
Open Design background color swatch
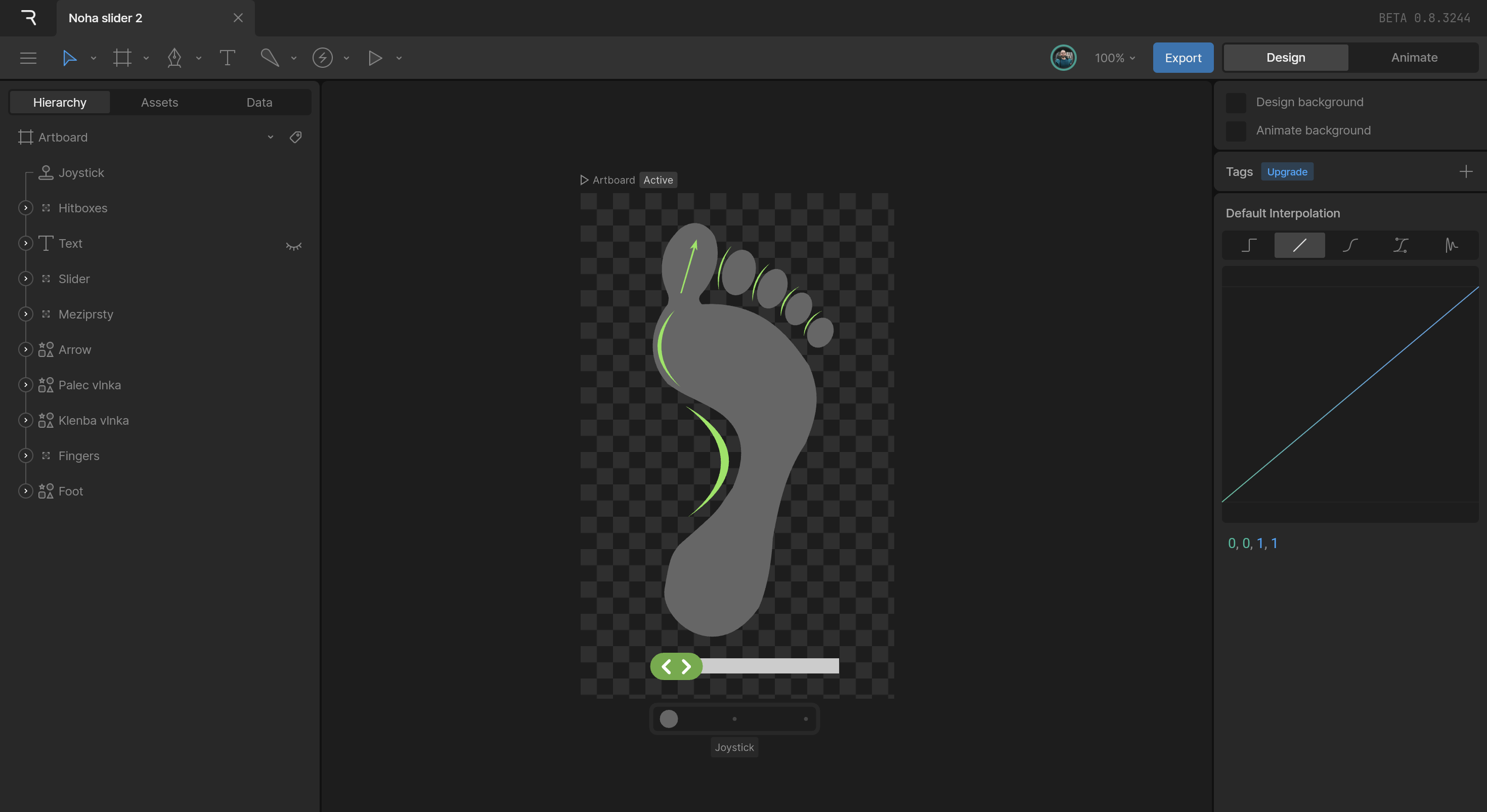point(1235,103)
